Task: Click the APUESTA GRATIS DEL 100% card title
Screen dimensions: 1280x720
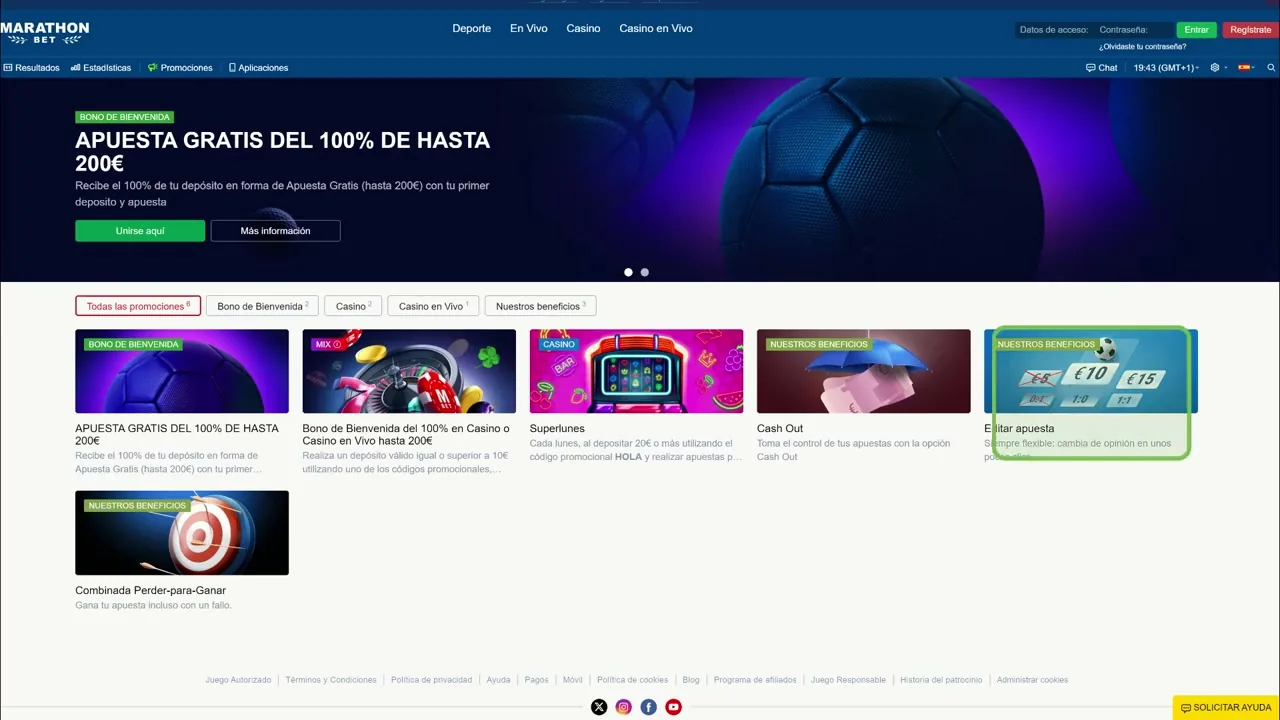Action: pos(177,434)
